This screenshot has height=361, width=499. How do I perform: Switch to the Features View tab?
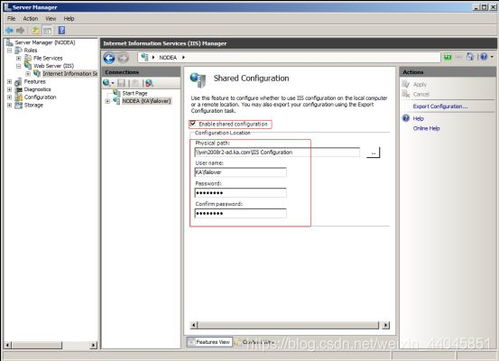[x=209, y=342]
